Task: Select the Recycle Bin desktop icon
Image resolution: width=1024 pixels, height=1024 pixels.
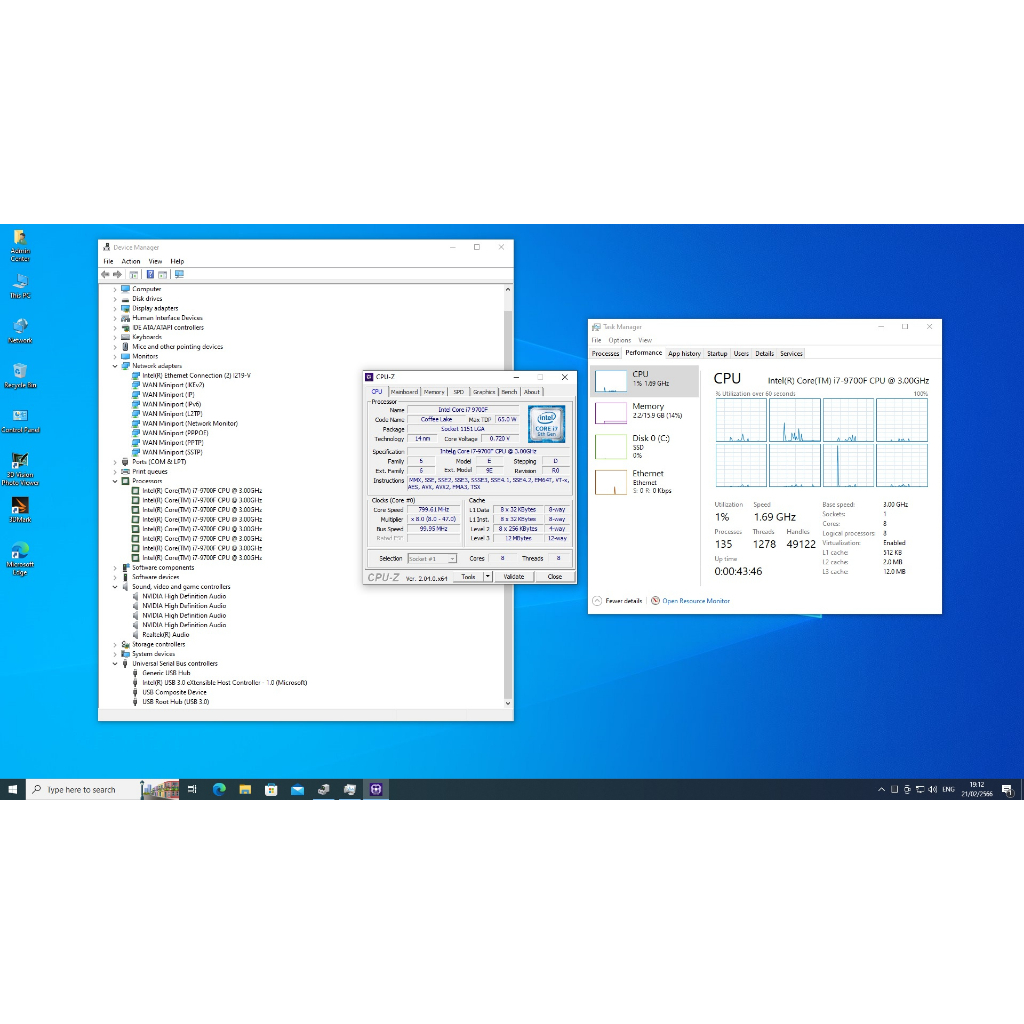Action: point(20,372)
